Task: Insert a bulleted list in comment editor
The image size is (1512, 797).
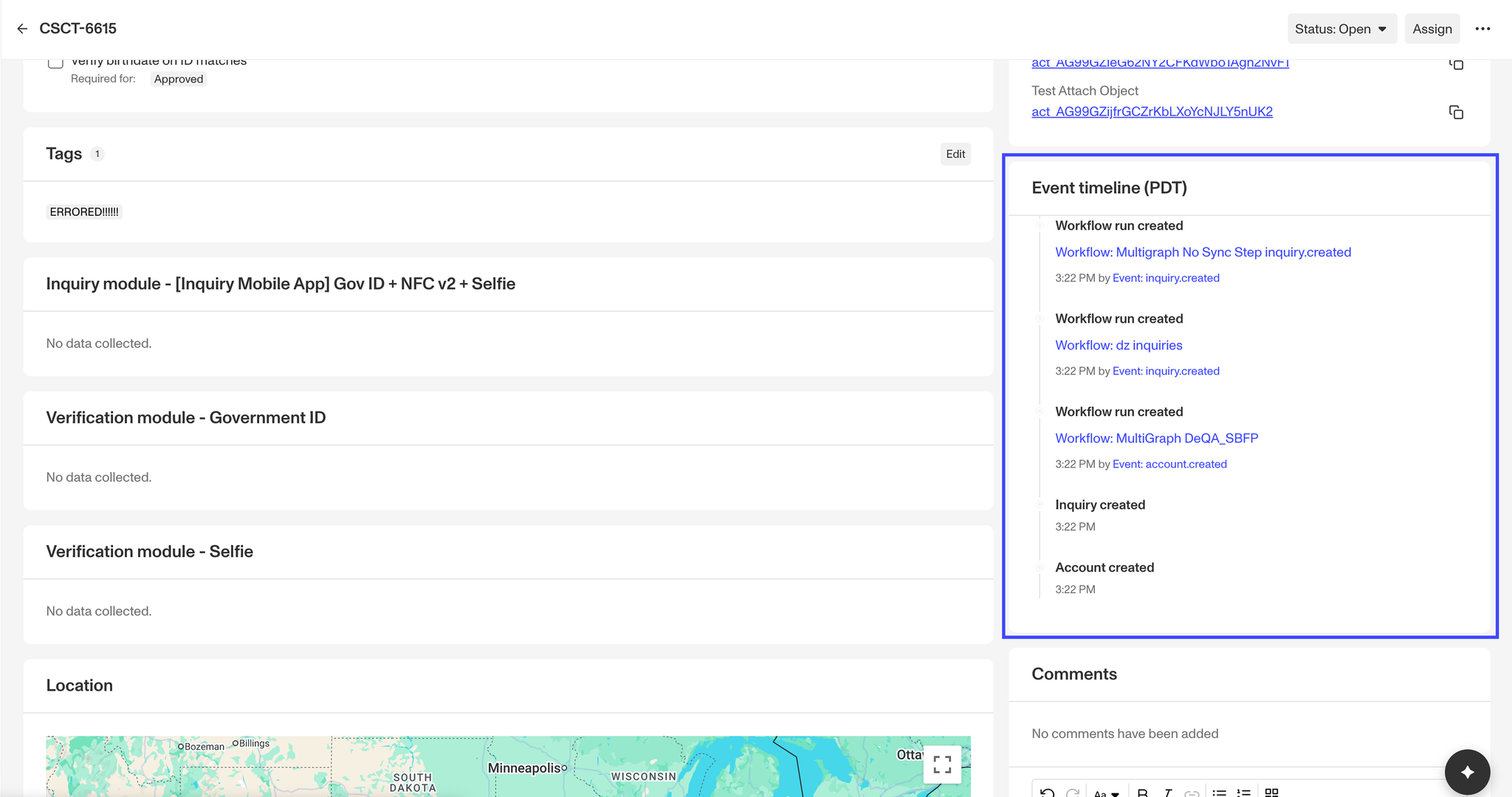Action: [1219, 793]
